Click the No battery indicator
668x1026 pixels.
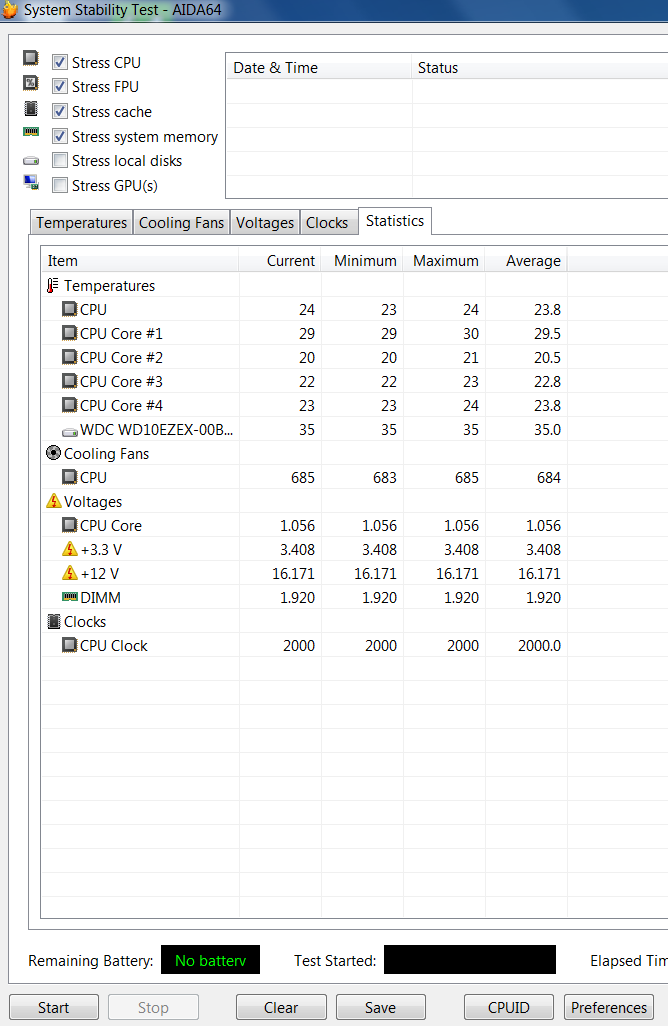click(x=210, y=959)
